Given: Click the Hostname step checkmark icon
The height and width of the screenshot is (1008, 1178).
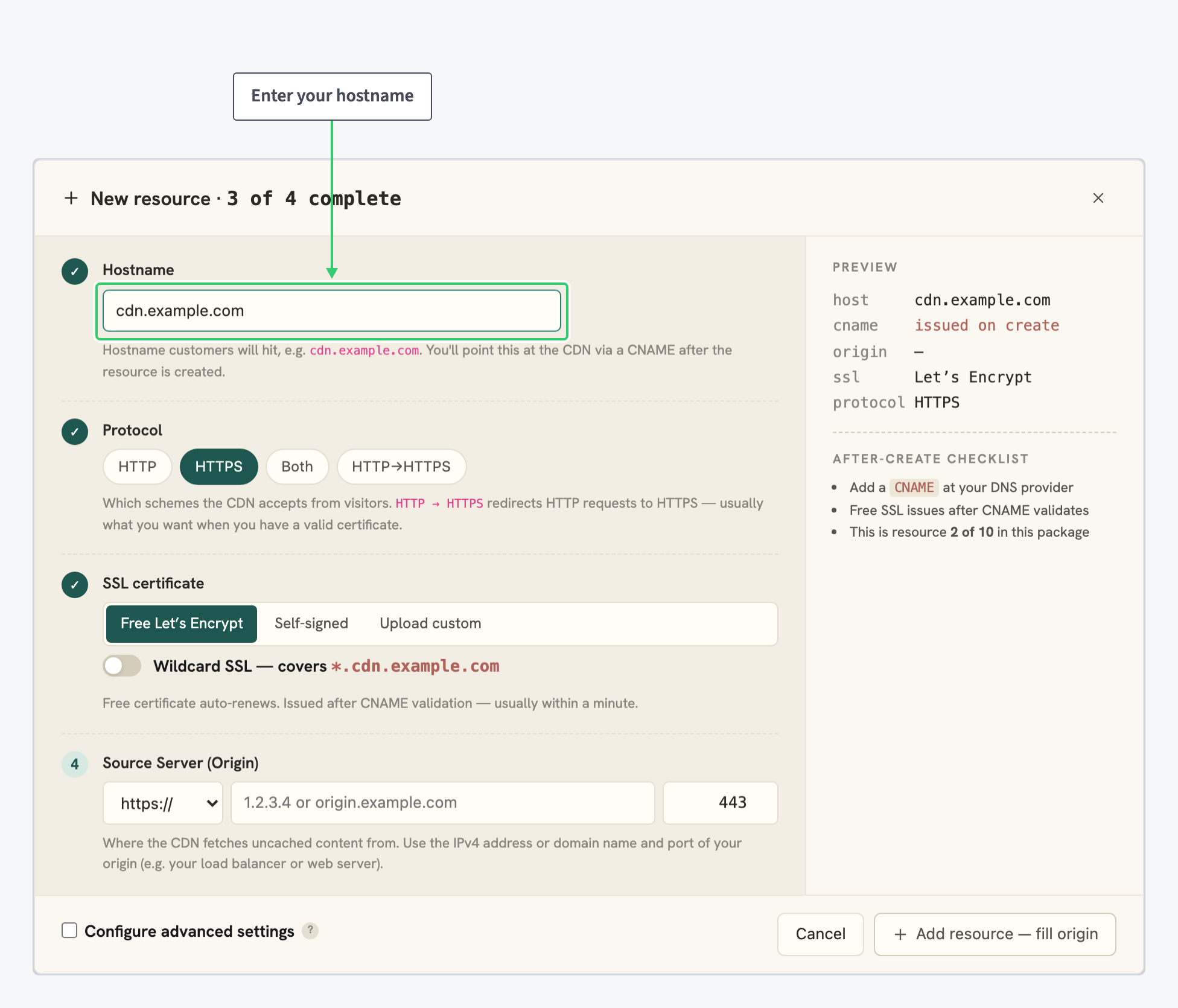Looking at the screenshot, I should pos(75,272).
